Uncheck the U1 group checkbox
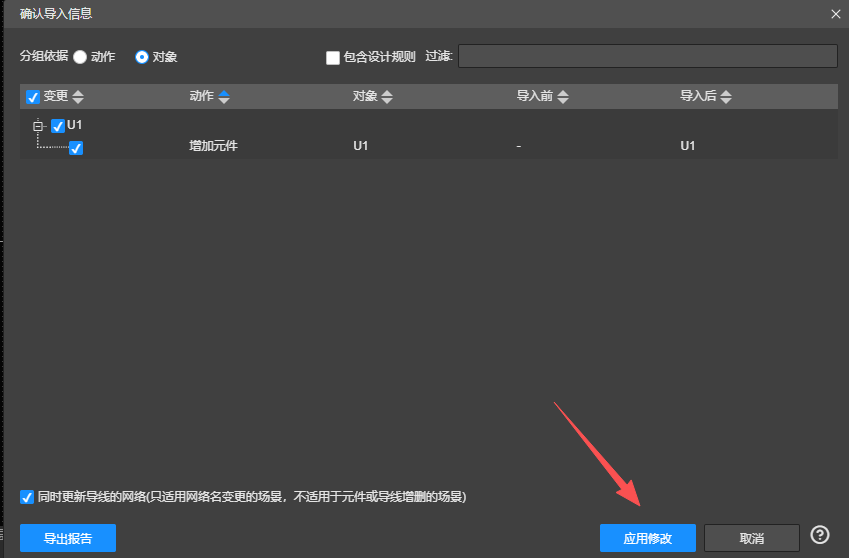849x558 pixels. click(x=58, y=126)
